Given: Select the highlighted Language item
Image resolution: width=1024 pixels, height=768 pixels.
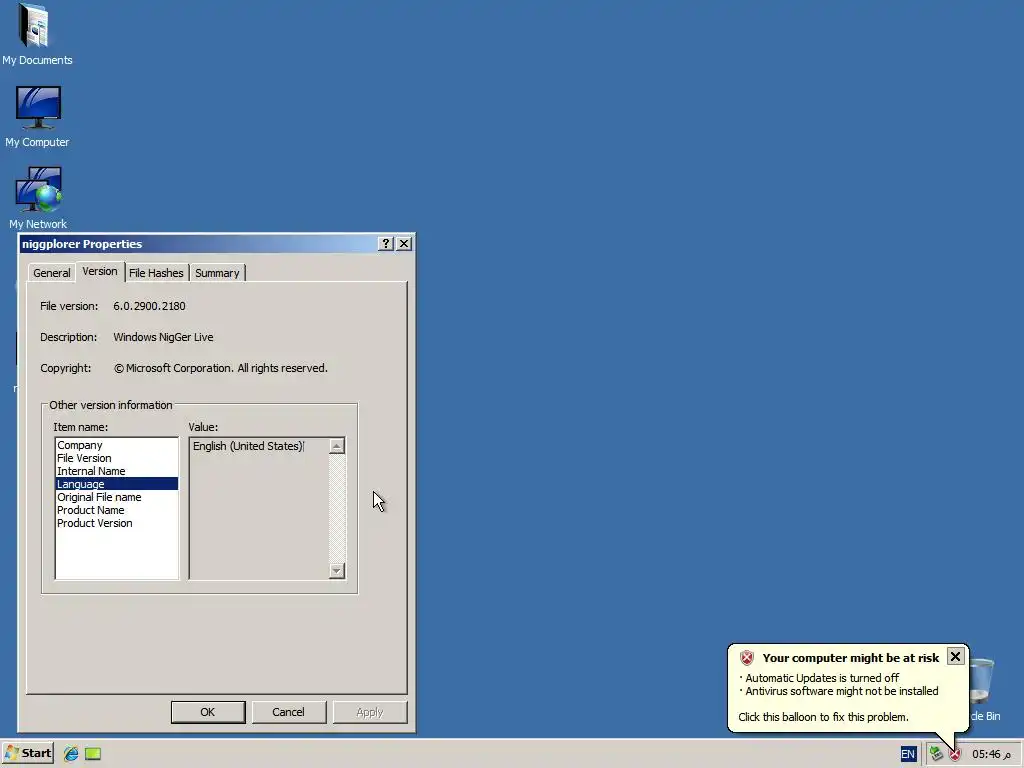Looking at the screenshot, I should coord(117,484).
